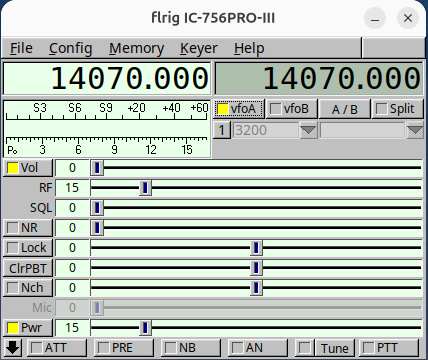Click the ClrPBT button
428x360 pixels.
[x=28, y=268]
